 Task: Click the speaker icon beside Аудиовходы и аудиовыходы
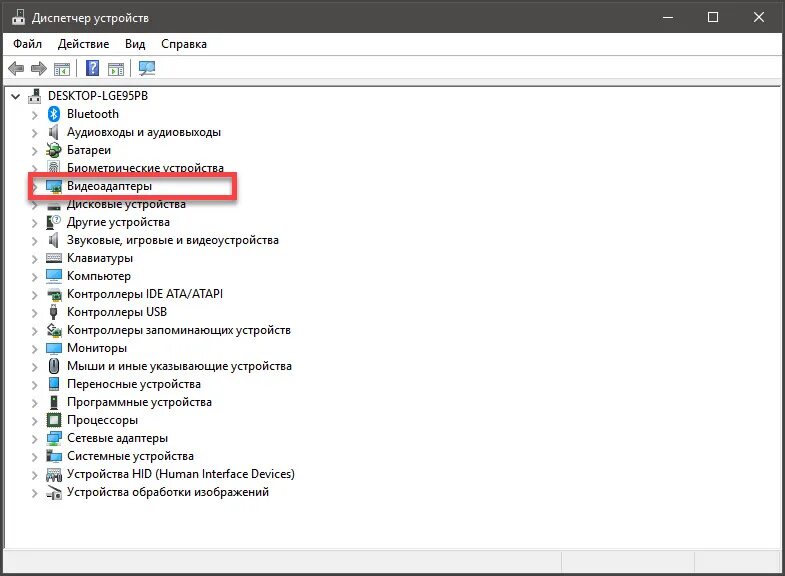tap(54, 132)
